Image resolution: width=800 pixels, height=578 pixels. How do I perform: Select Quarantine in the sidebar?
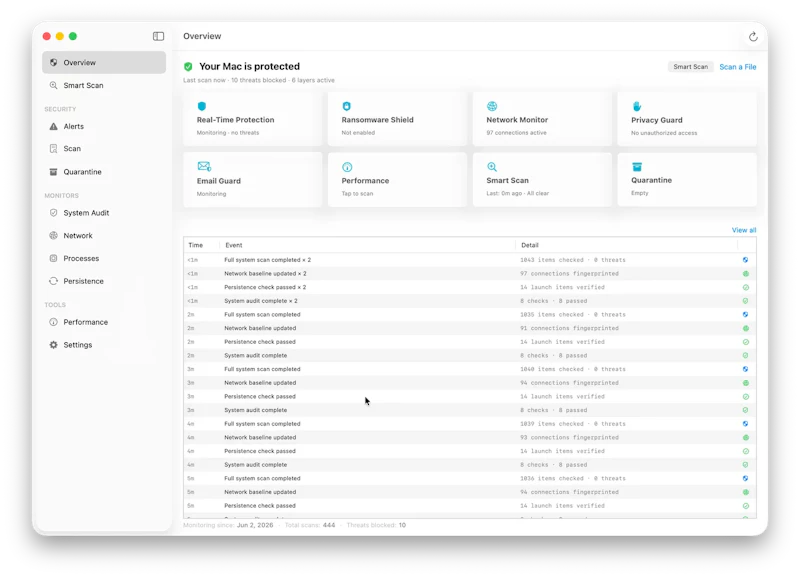pyautogui.click(x=104, y=172)
